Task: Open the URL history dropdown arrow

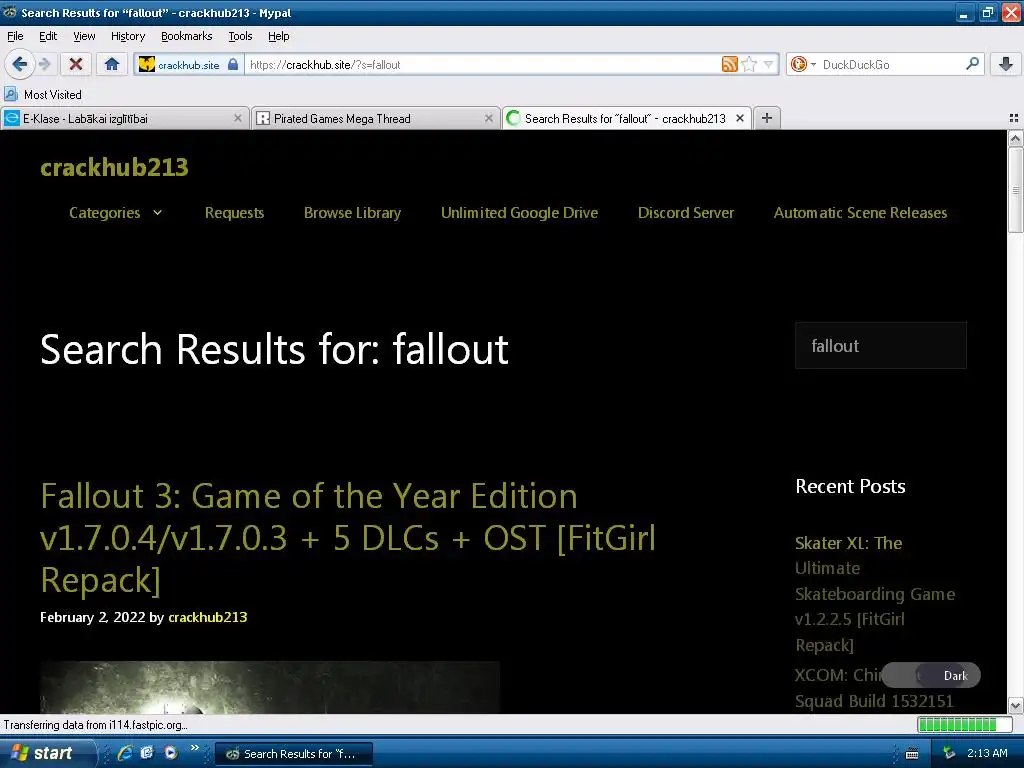Action: pos(769,64)
